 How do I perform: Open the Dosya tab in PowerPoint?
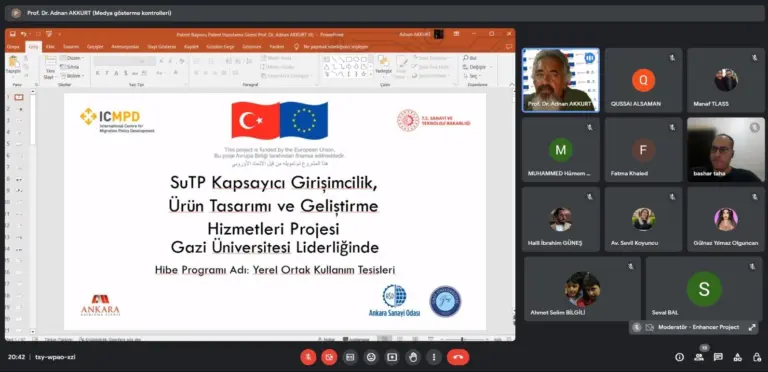pos(13,47)
